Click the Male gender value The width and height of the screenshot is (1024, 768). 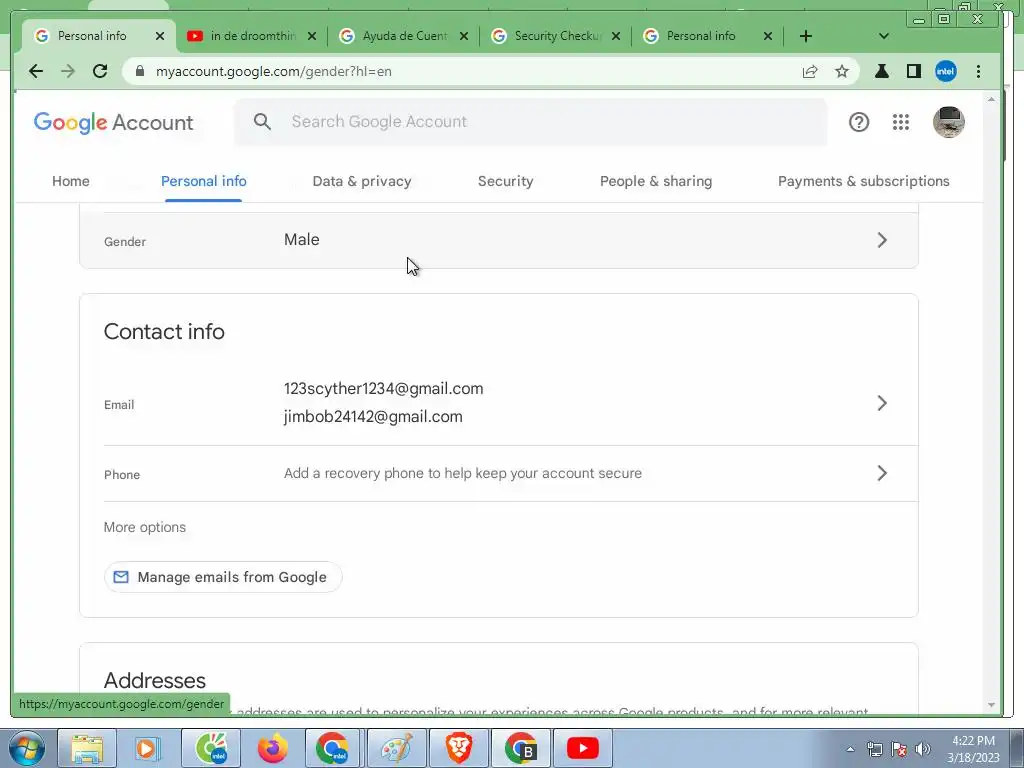pos(302,240)
